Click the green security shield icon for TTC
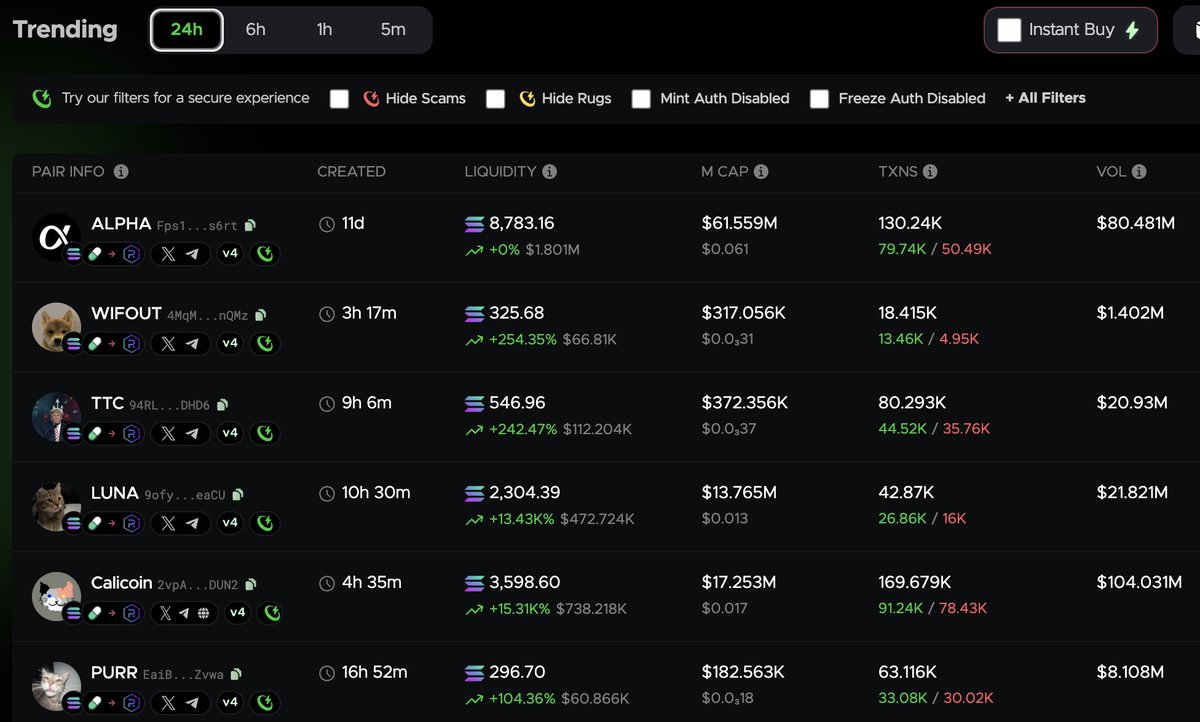This screenshot has width=1200, height=722. [266, 433]
